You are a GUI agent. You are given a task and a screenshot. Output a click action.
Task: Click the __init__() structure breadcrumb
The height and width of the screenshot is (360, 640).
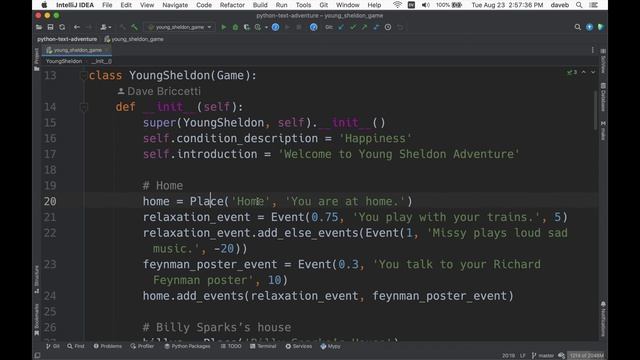click(x=102, y=61)
